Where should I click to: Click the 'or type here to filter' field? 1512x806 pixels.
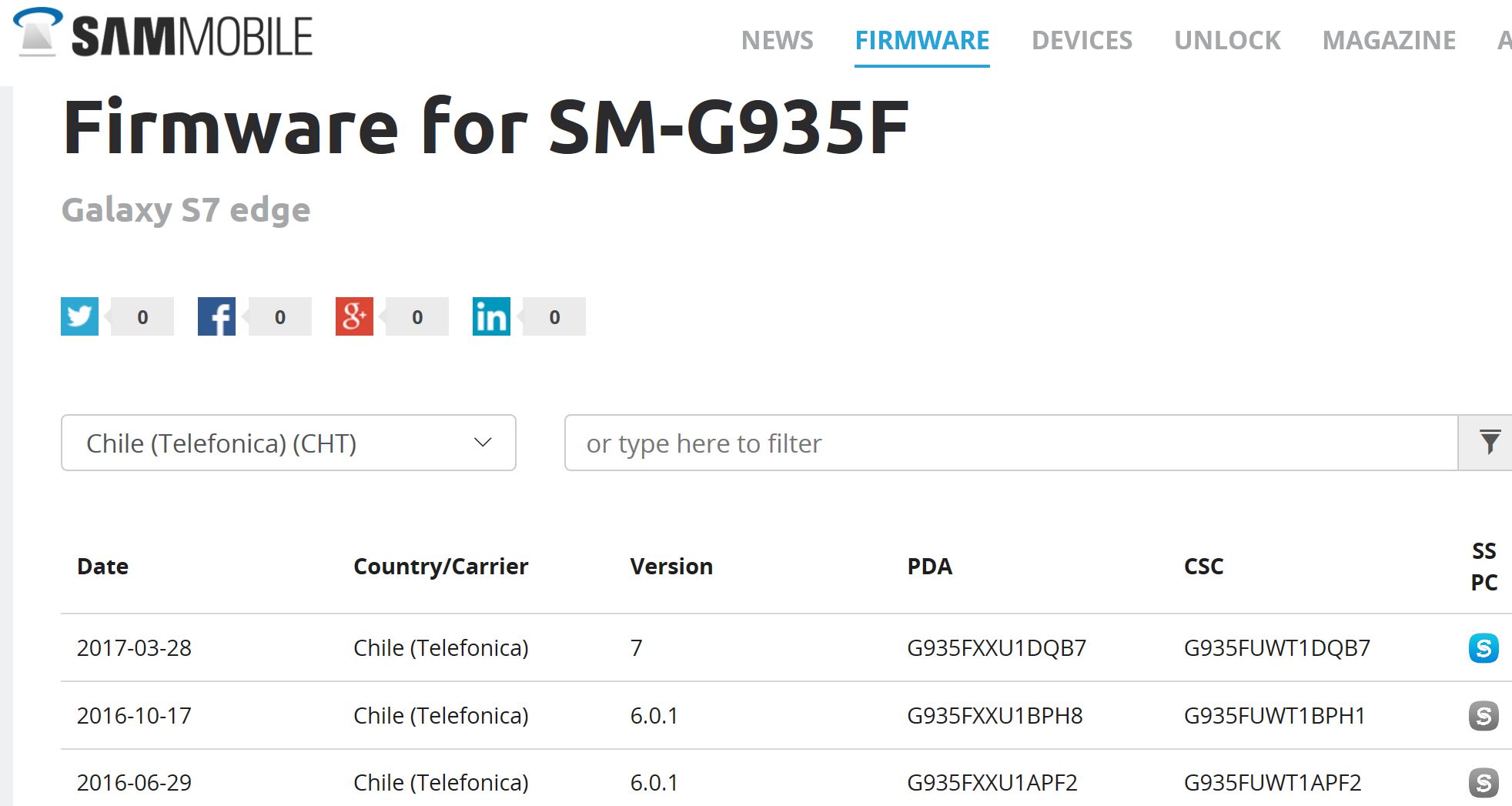[1010, 443]
